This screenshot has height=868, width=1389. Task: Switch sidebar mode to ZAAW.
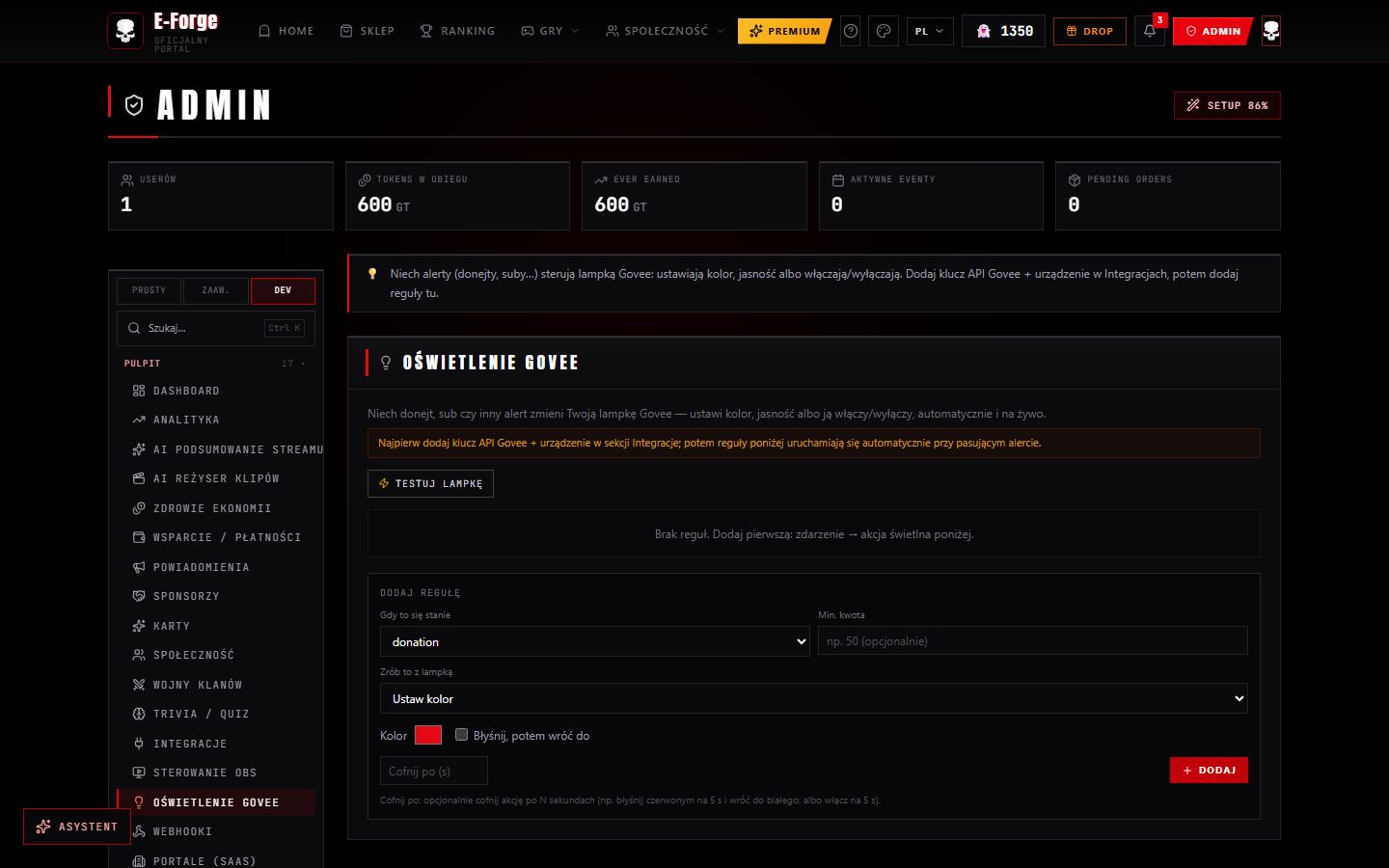pos(215,290)
